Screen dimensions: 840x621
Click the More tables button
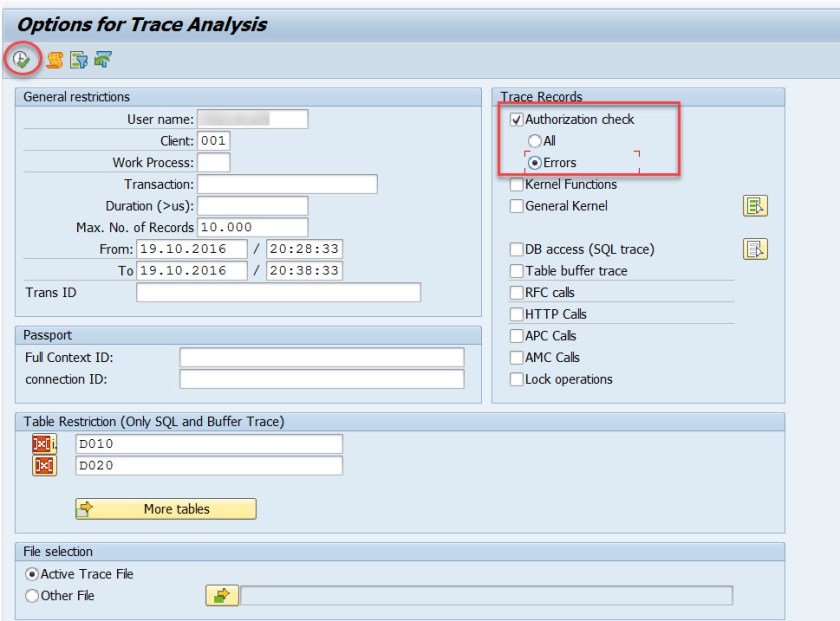point(166,509)
